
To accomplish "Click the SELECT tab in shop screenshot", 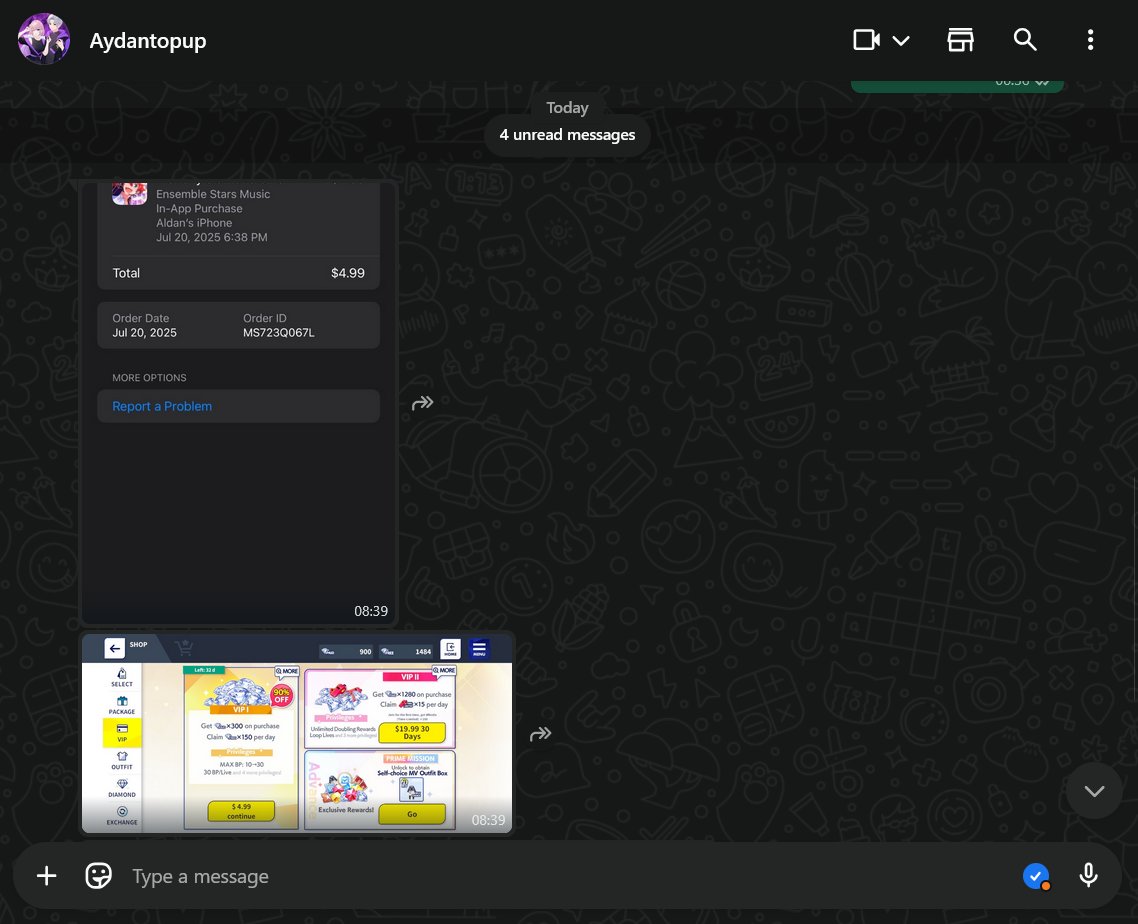I will coord(122,677).
